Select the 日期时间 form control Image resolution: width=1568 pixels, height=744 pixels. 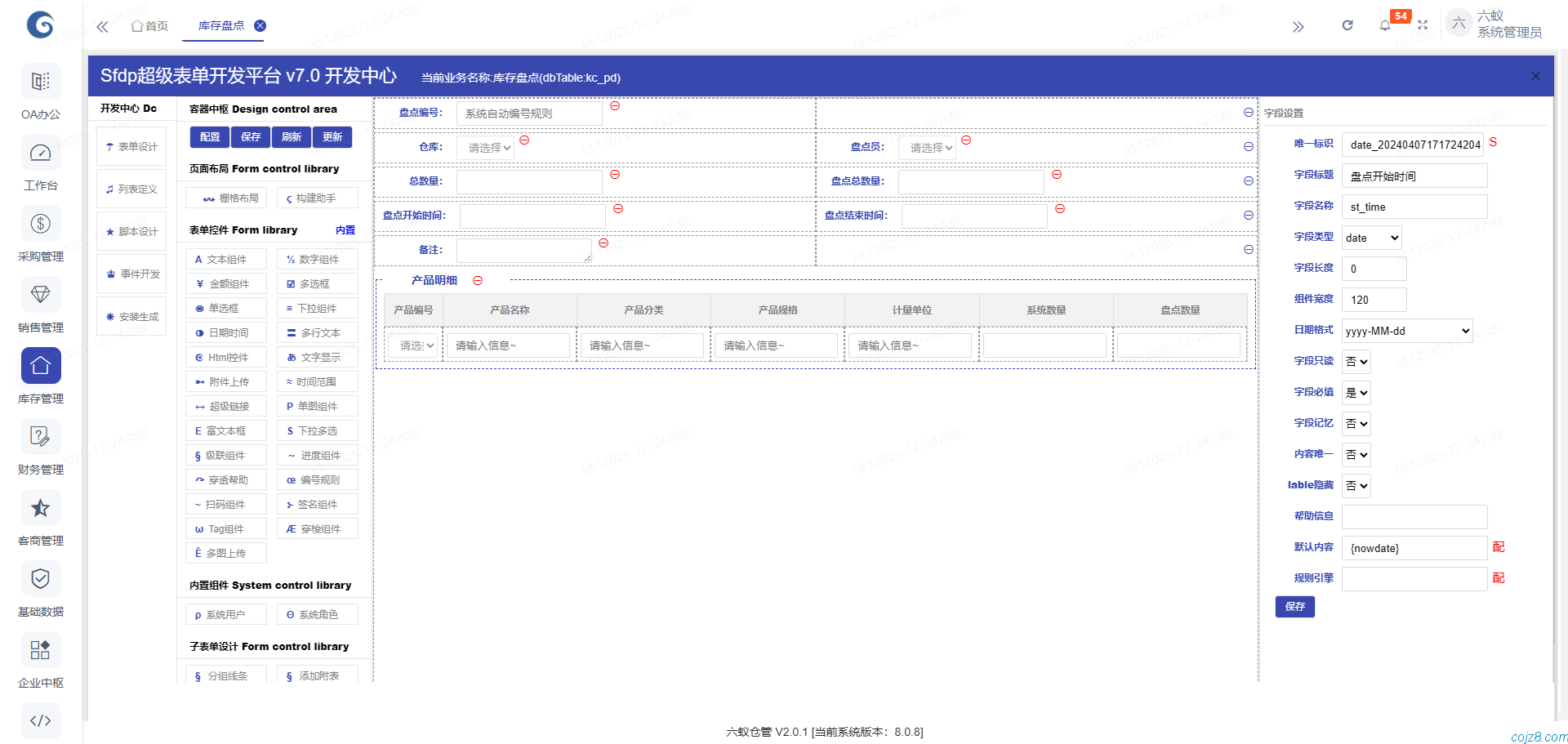pyautogui.click(x=226, y=333)
